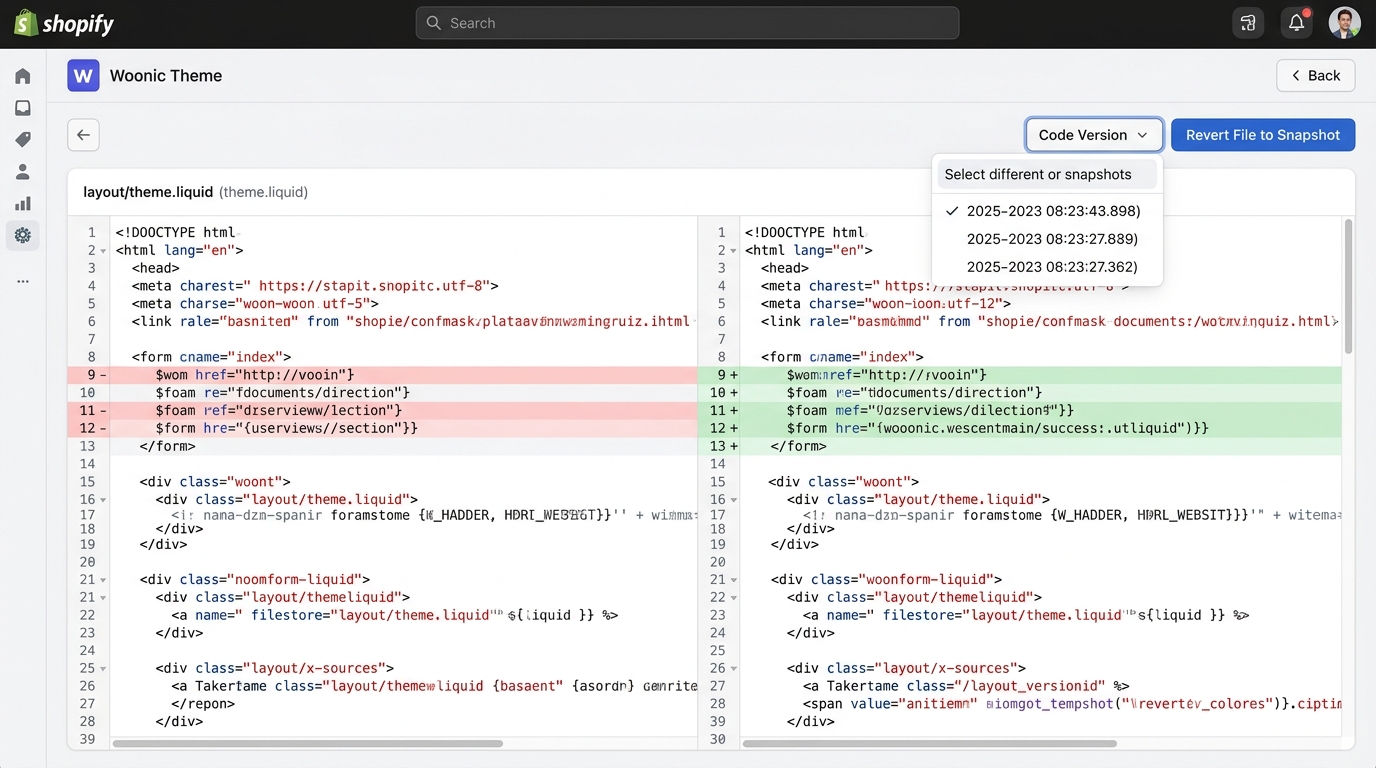Open the Home icon in left sidebar
1376x768 pixels.
click(x=22, y=76)
